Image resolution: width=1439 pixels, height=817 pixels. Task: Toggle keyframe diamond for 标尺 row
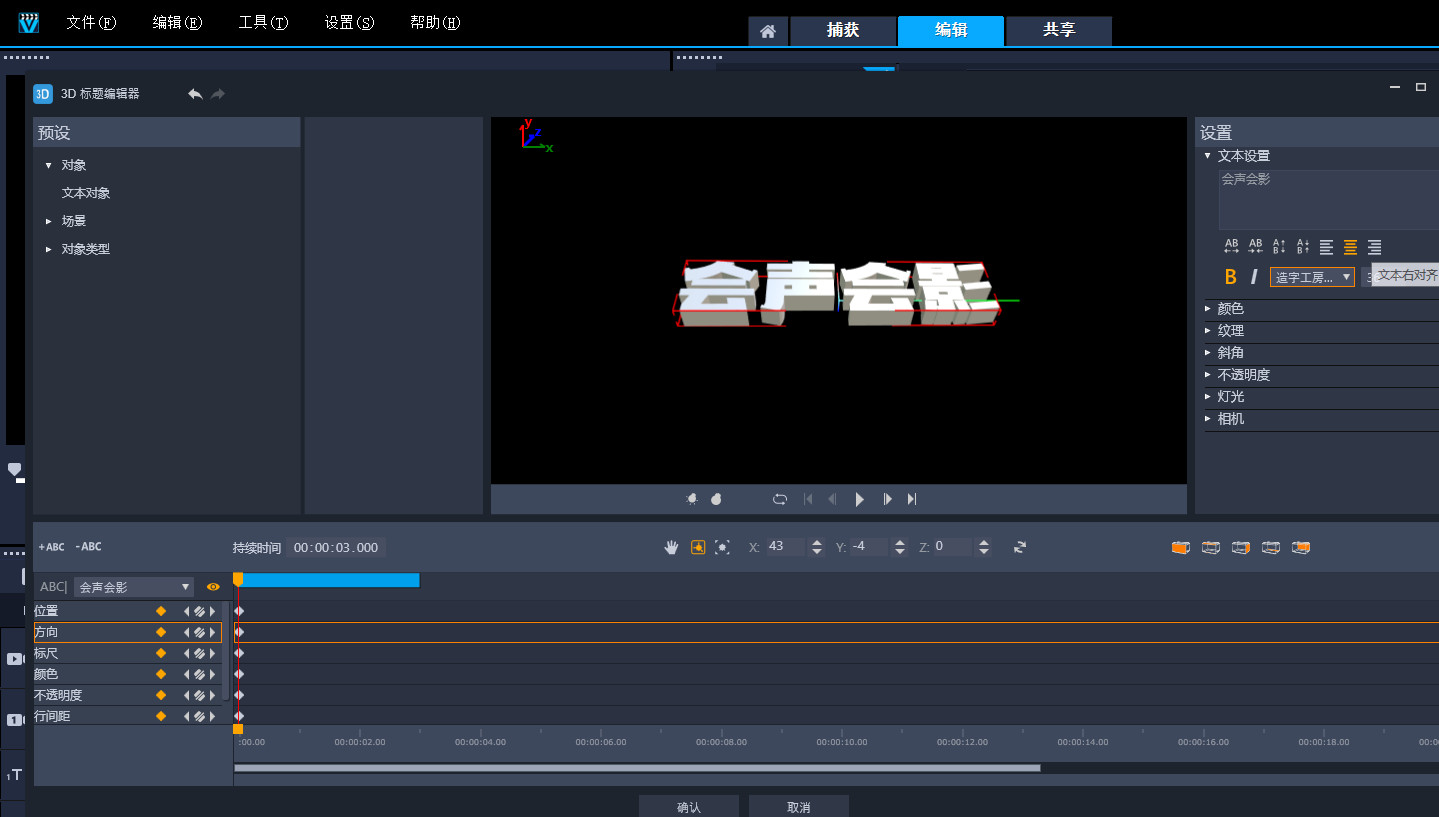160,653
